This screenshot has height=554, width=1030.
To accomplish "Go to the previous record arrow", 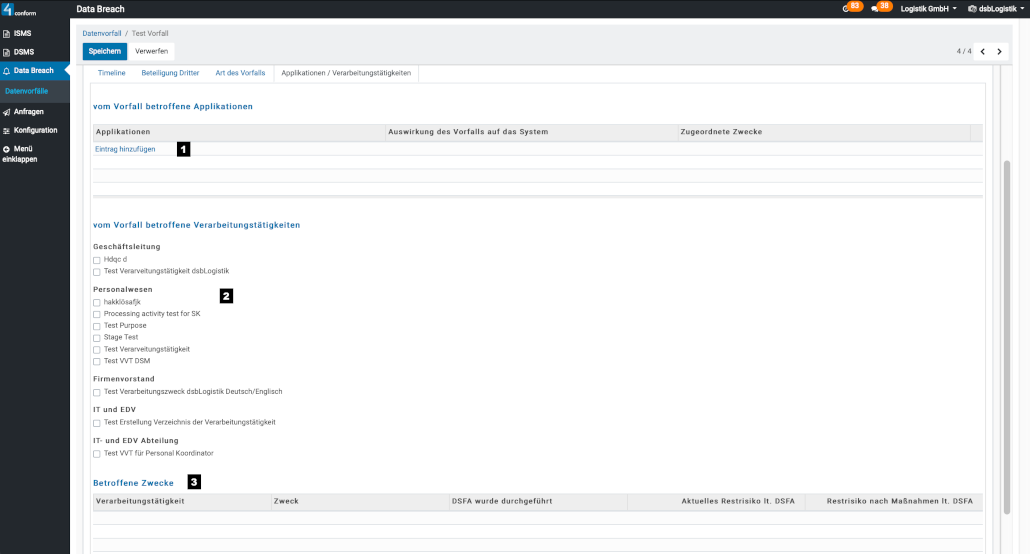I will point(982,51).
